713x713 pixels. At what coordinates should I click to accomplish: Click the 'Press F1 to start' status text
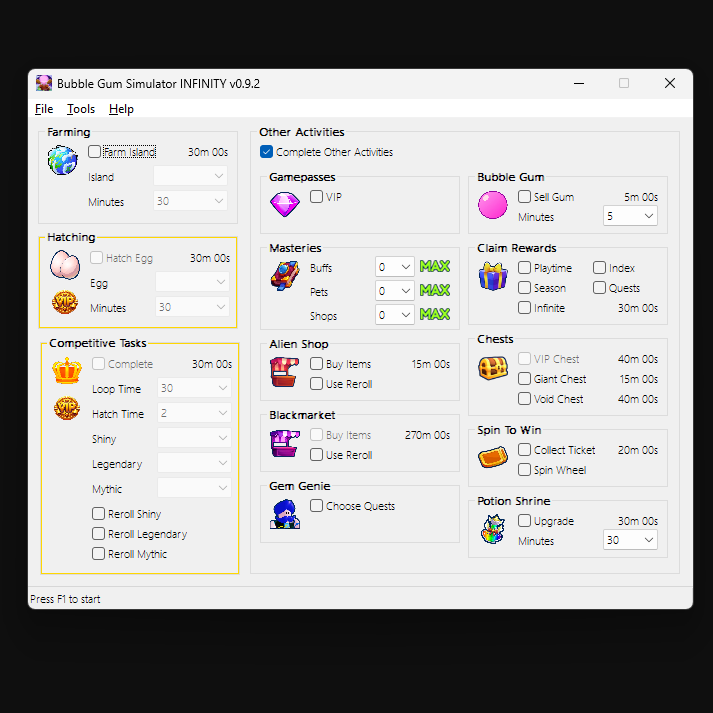pos(65,599)
